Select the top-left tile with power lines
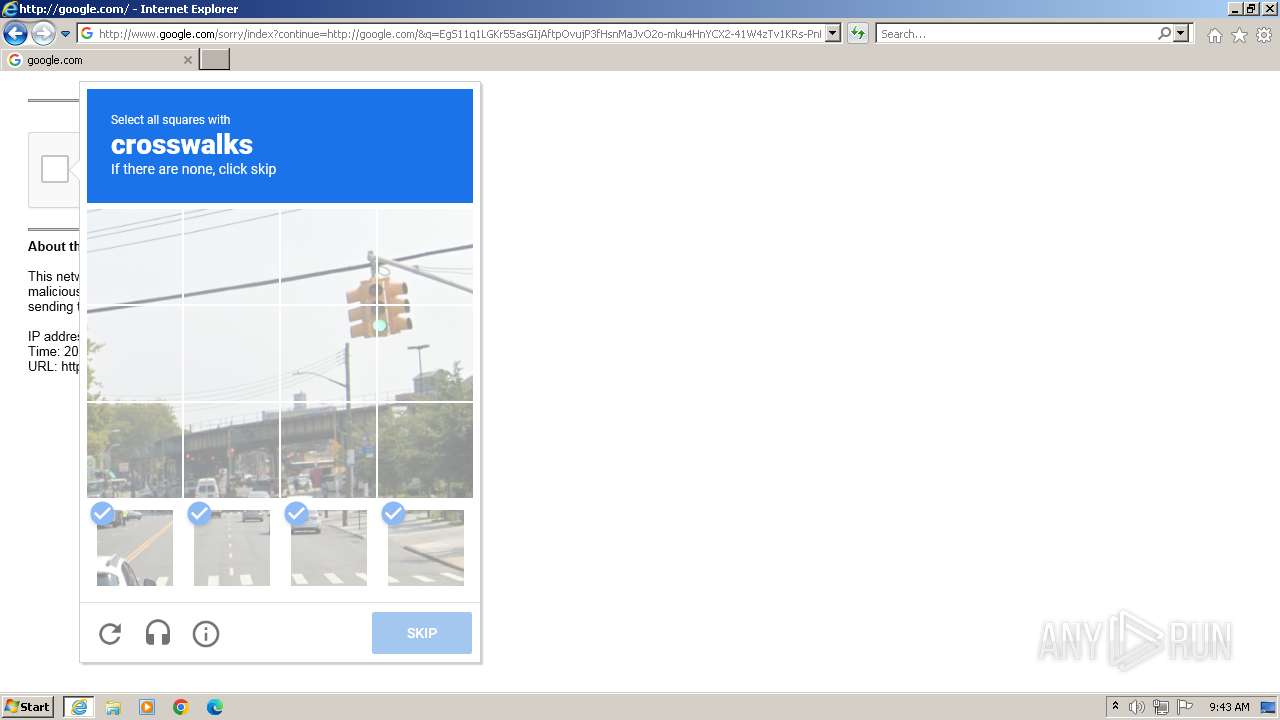The image size is (1280, 720). point(135,256)
